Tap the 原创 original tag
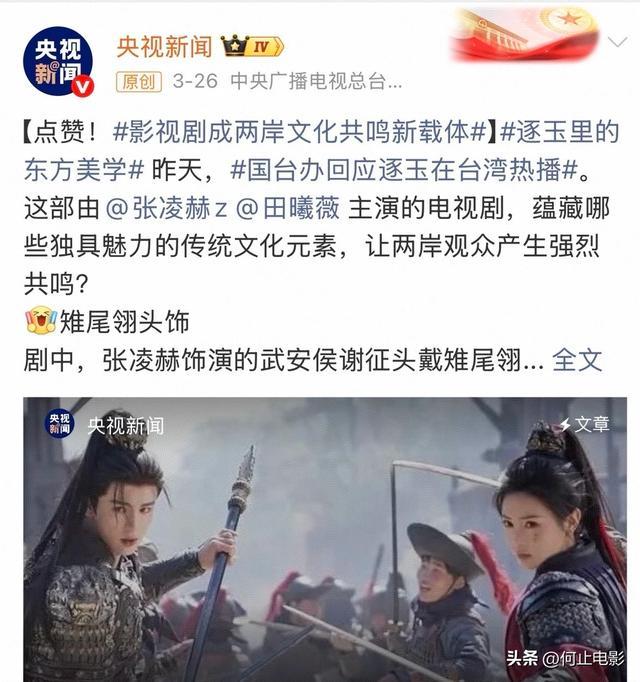640x682 pixels. tap(139, 81)
